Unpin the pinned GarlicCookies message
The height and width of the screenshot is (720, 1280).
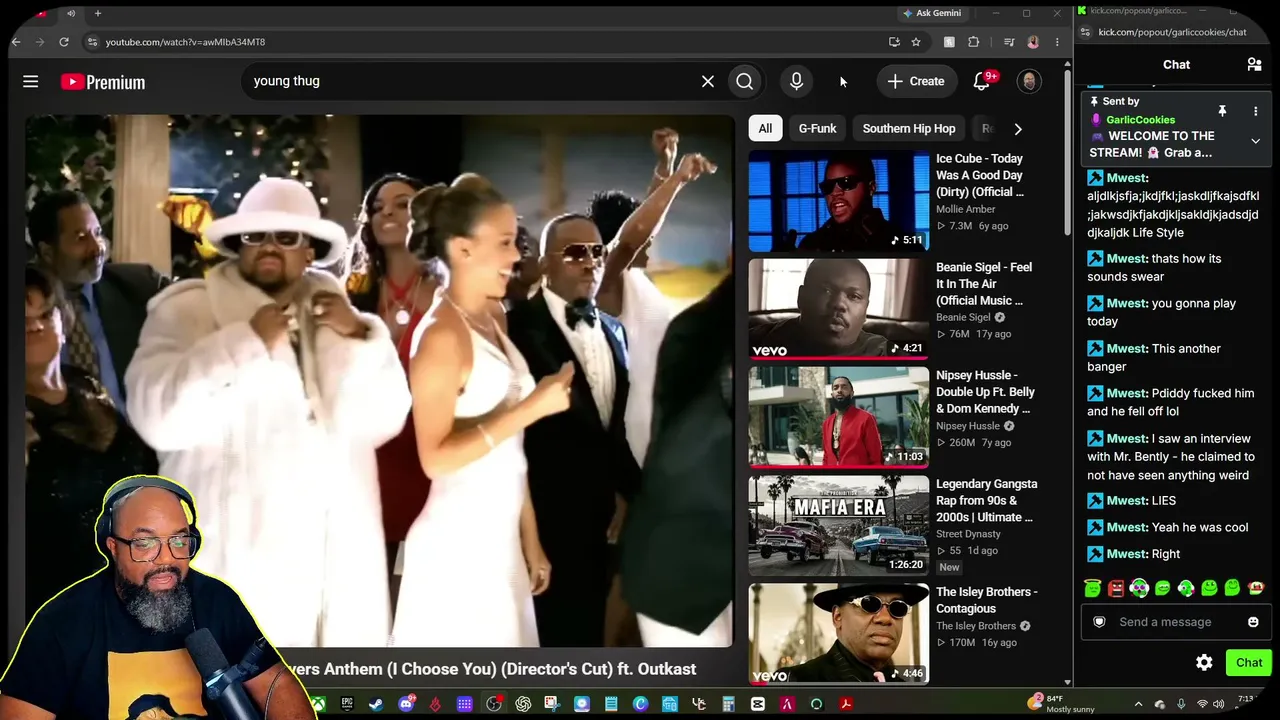coord(1222,111)
